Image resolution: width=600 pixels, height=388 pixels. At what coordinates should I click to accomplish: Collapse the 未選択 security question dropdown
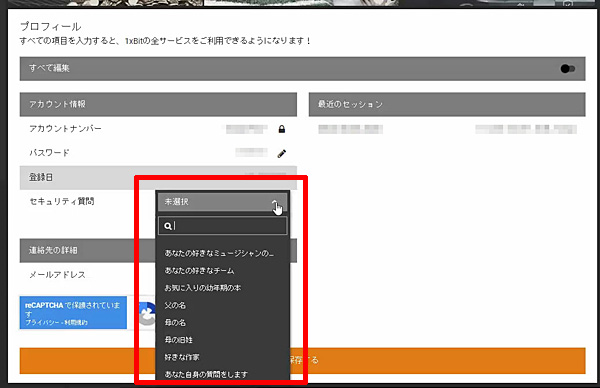coord(222,202)
